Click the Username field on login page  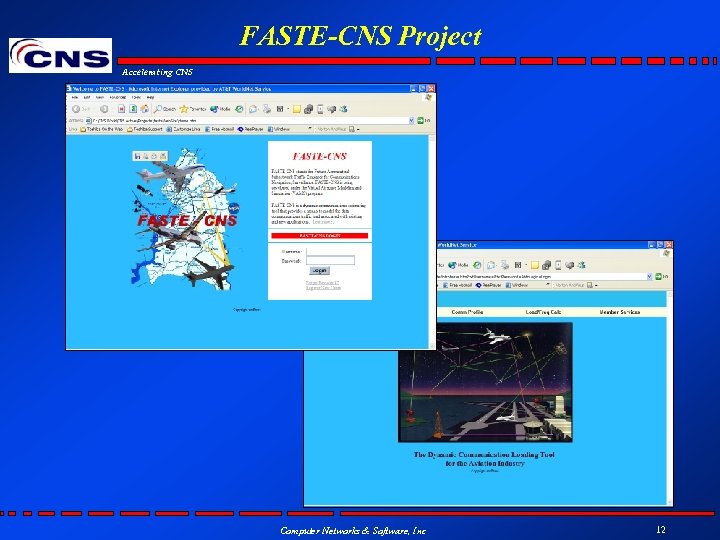[x=330, y=251]
